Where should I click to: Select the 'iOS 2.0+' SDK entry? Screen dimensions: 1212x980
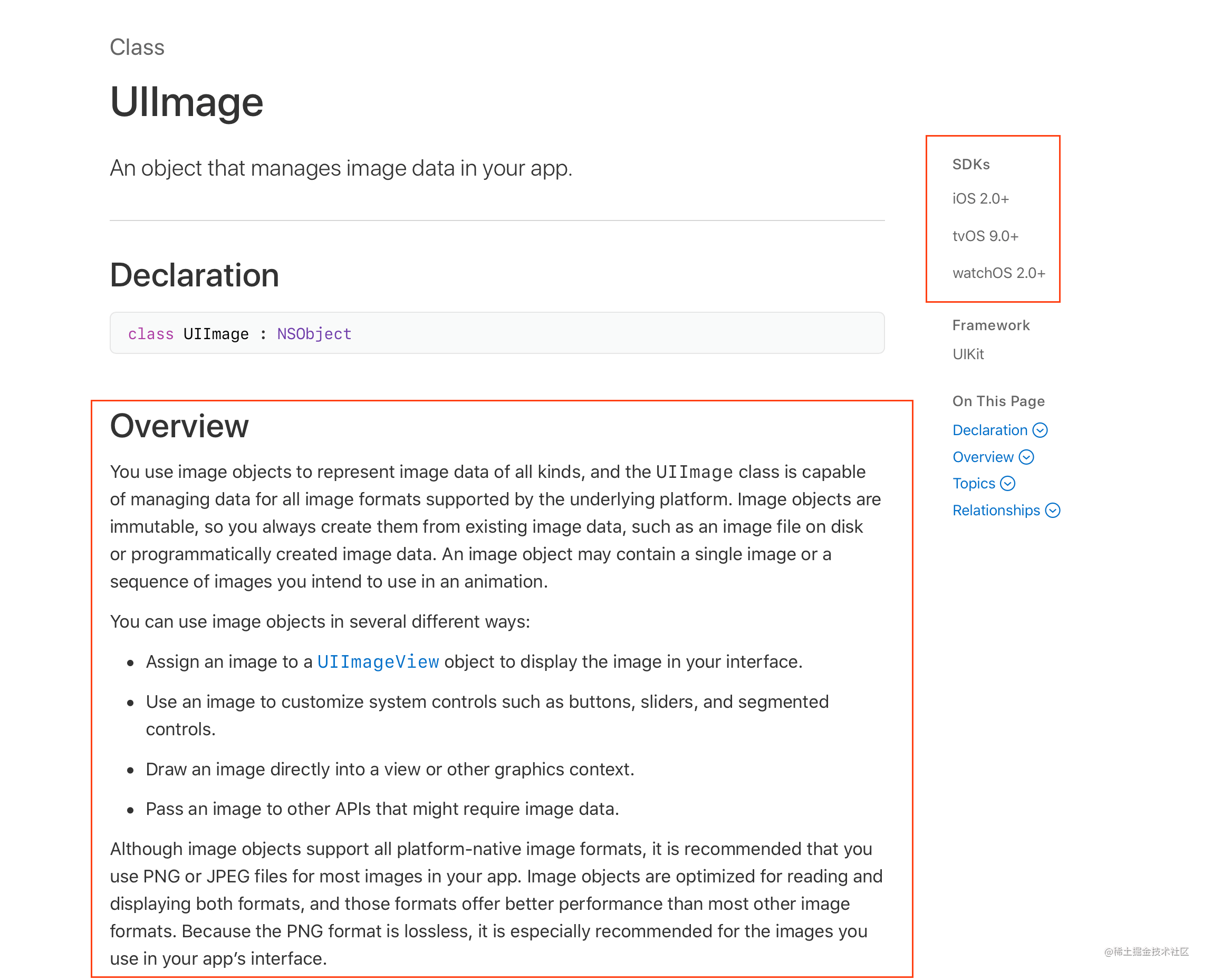[x=980, y=199]
